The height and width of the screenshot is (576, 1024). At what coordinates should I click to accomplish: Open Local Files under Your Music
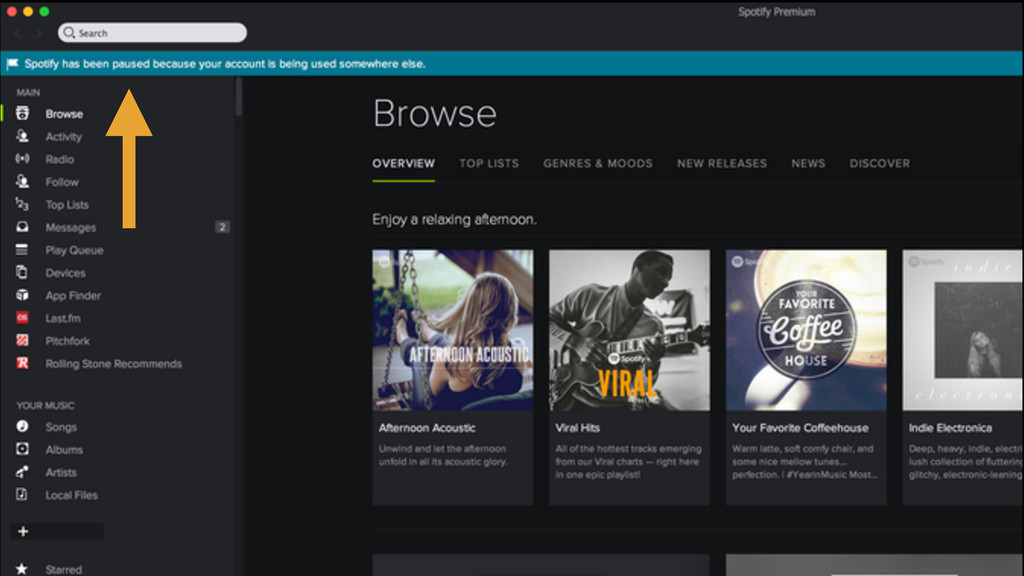pos(71,495)
